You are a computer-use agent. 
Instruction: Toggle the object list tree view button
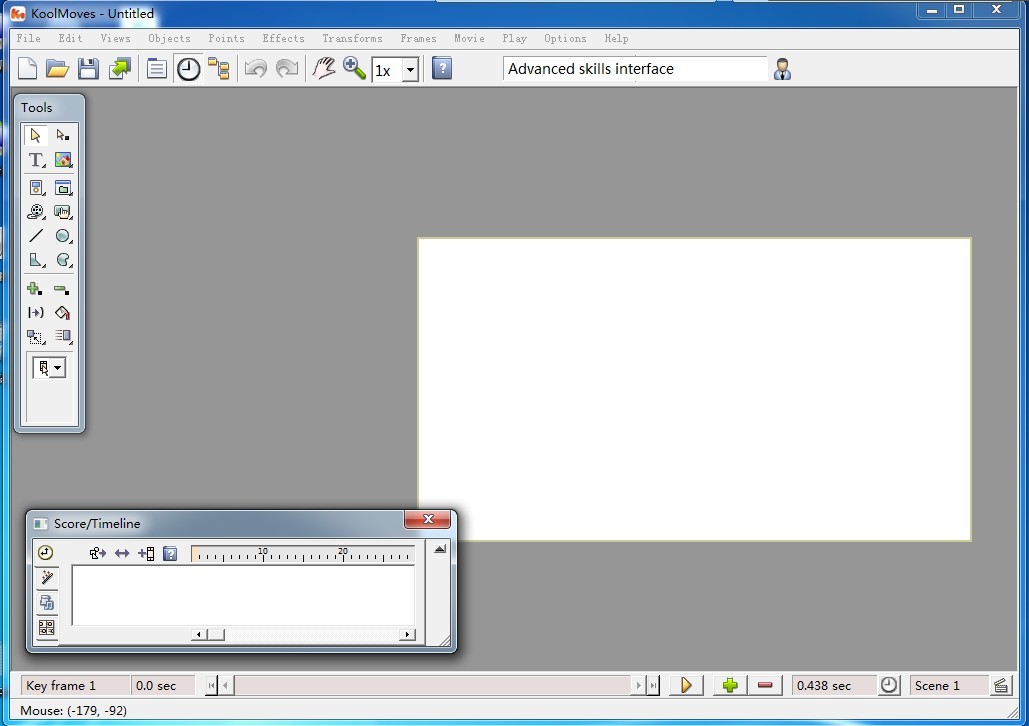coord(218,69)
